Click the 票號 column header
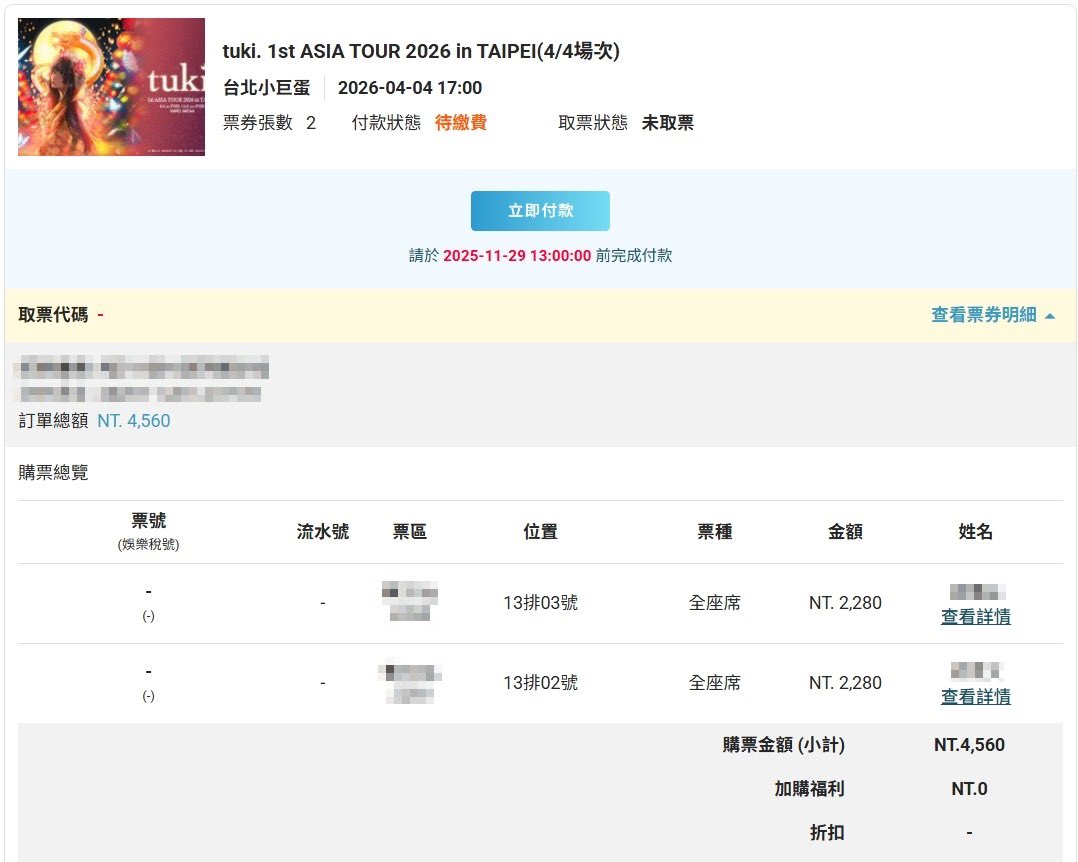This screenshot has height=862, width=1078. tap(148, 520)
